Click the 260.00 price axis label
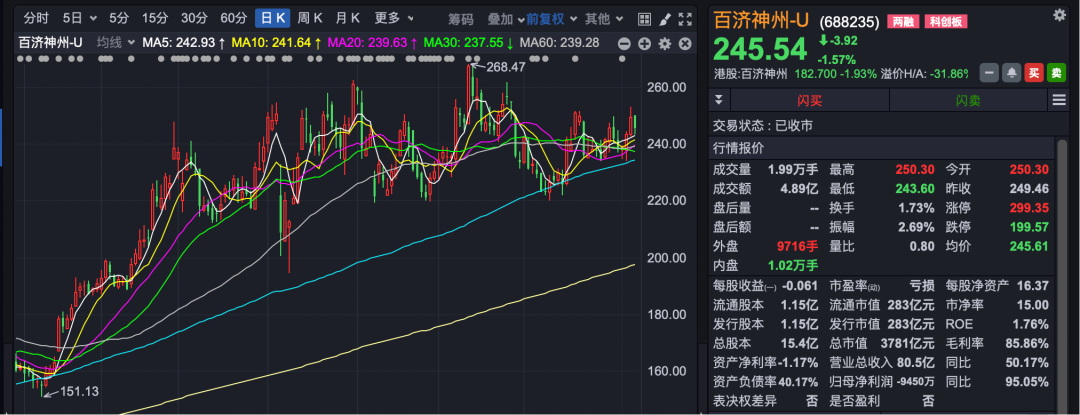The image size is (1080, 415). point(667,87)
